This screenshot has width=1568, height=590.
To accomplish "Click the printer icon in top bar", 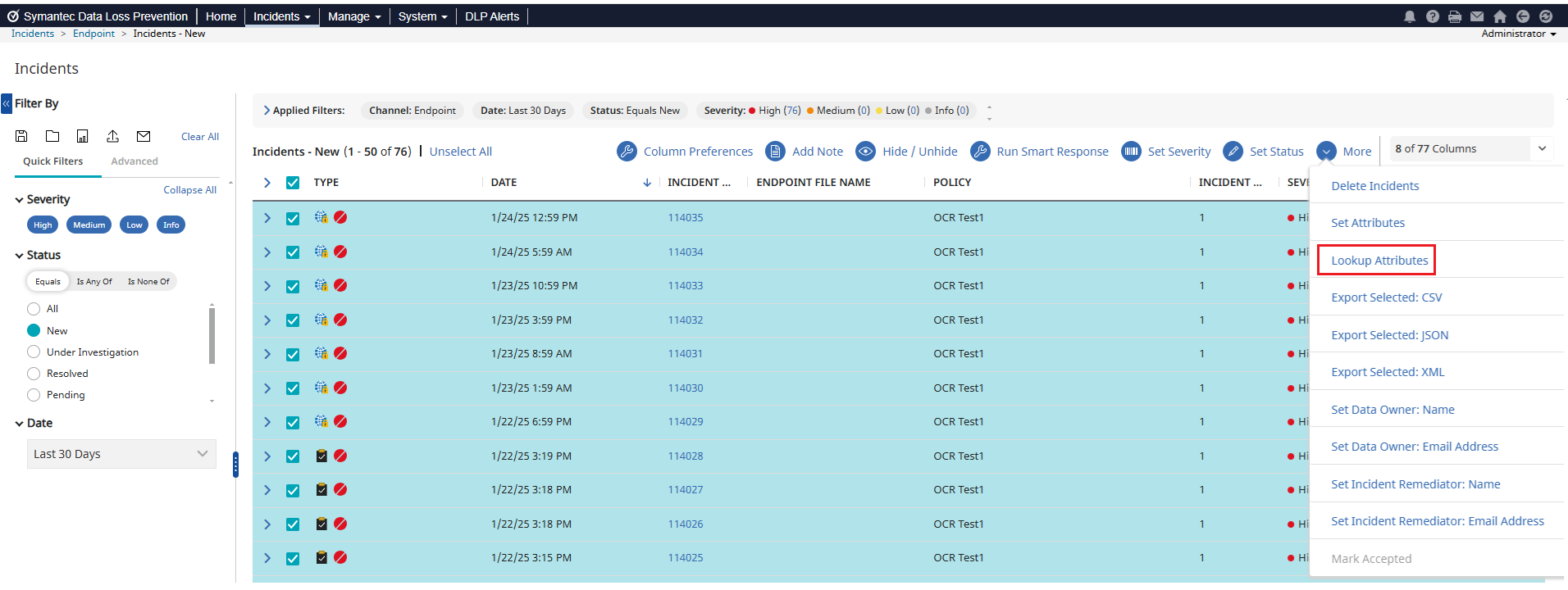I will pos(1455,16).
